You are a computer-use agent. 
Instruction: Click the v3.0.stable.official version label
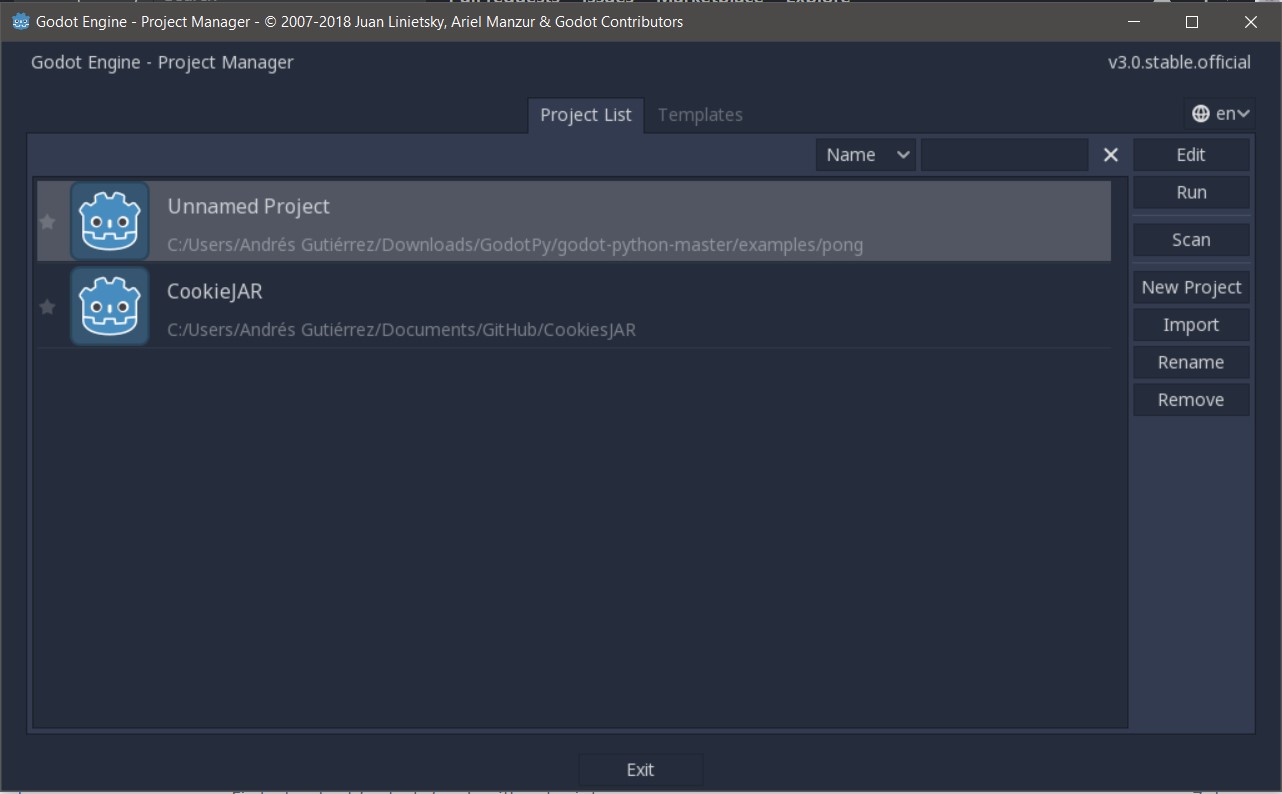tap(1179, 62)
